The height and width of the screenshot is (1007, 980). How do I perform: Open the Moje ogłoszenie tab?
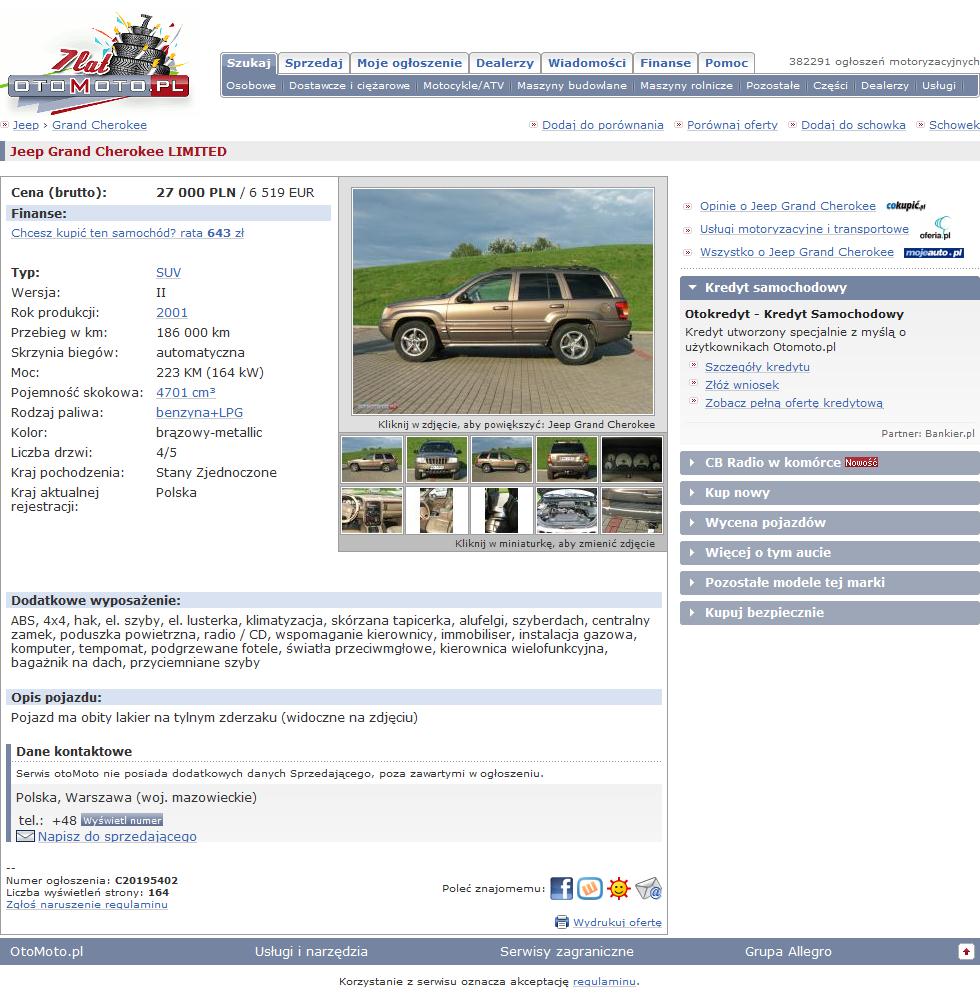(410, 63)
